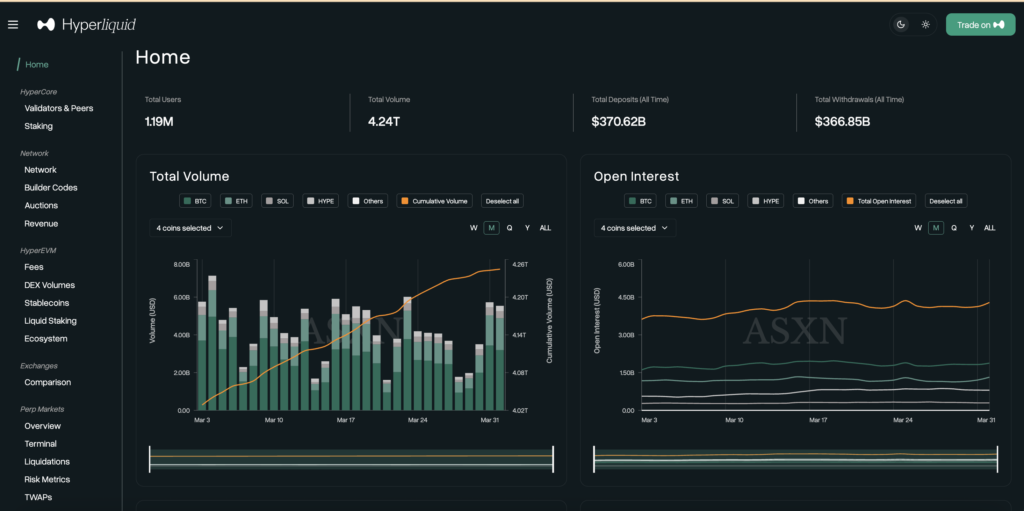
Task: Click the Hyperliquid logo
Action: pyautogui.click(x=86, y=25)
